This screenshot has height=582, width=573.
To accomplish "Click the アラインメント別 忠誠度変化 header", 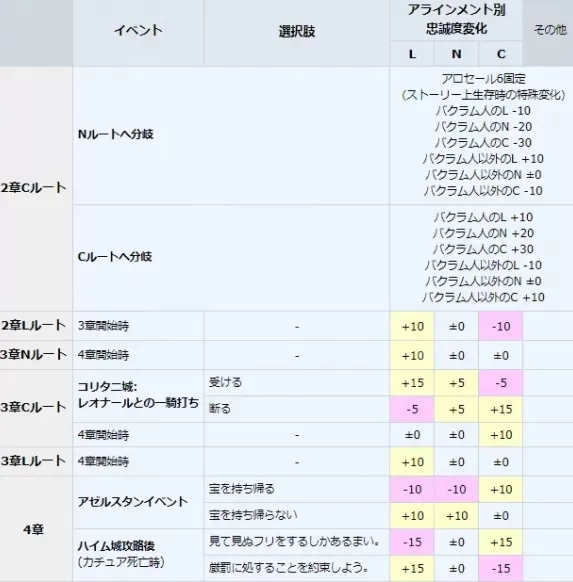I will (456, 19).
